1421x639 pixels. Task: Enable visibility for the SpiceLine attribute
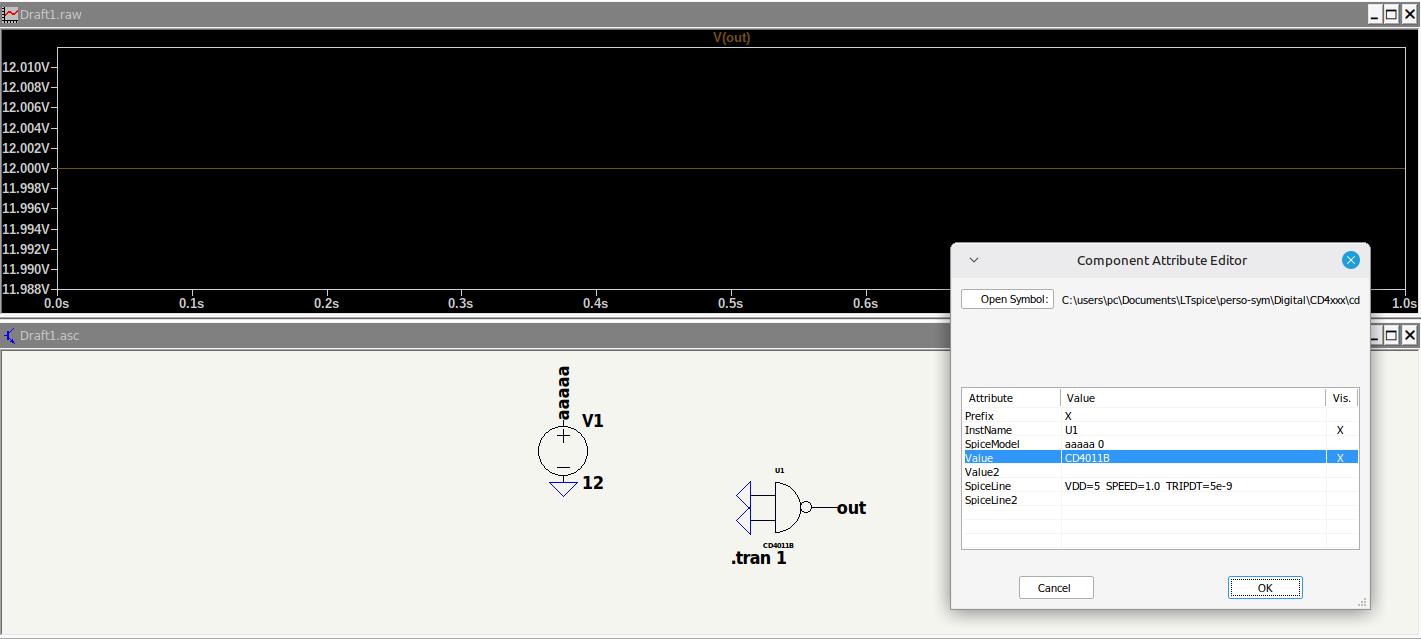(1340, 486)
